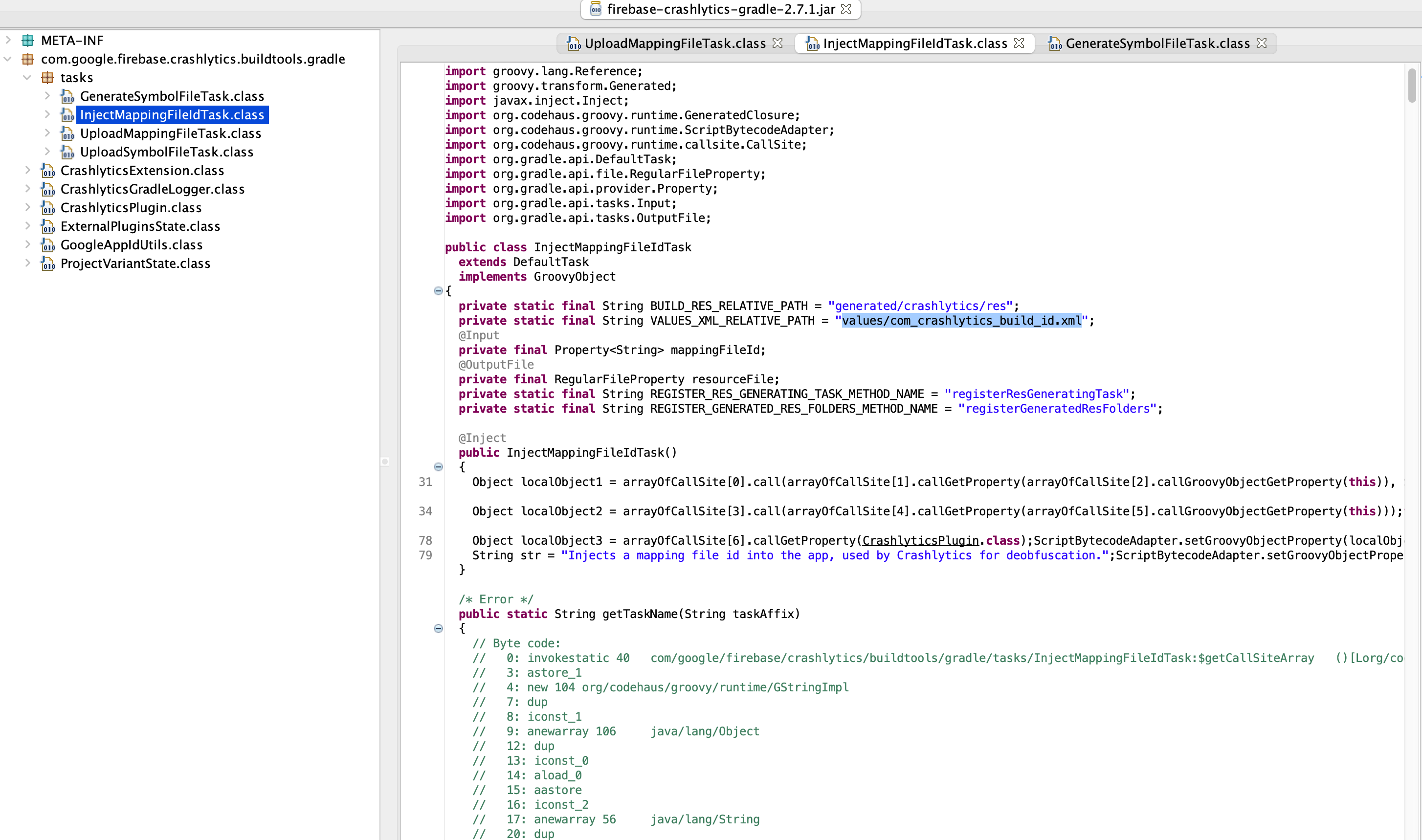The height and width of the screenshot is (840, 1422).
Task: Select UploadSymbolFileTask.class in the tree
Action: 166,152
